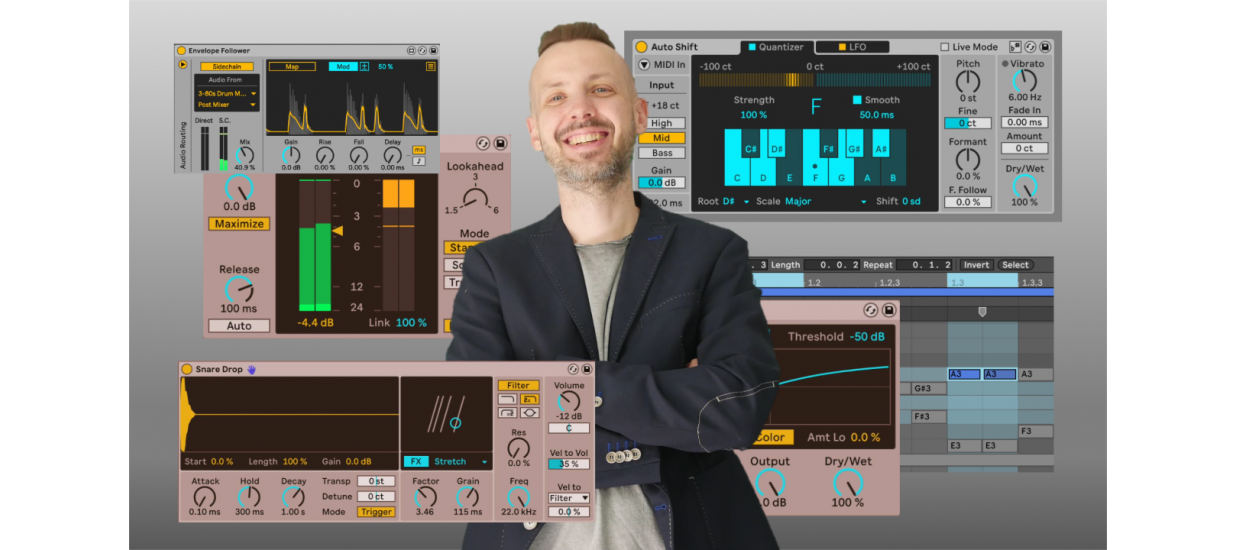Open the '3-80s Drum M...' audio source dropdown
This screenshot has height=550, width=1236.
click(226, 93)
